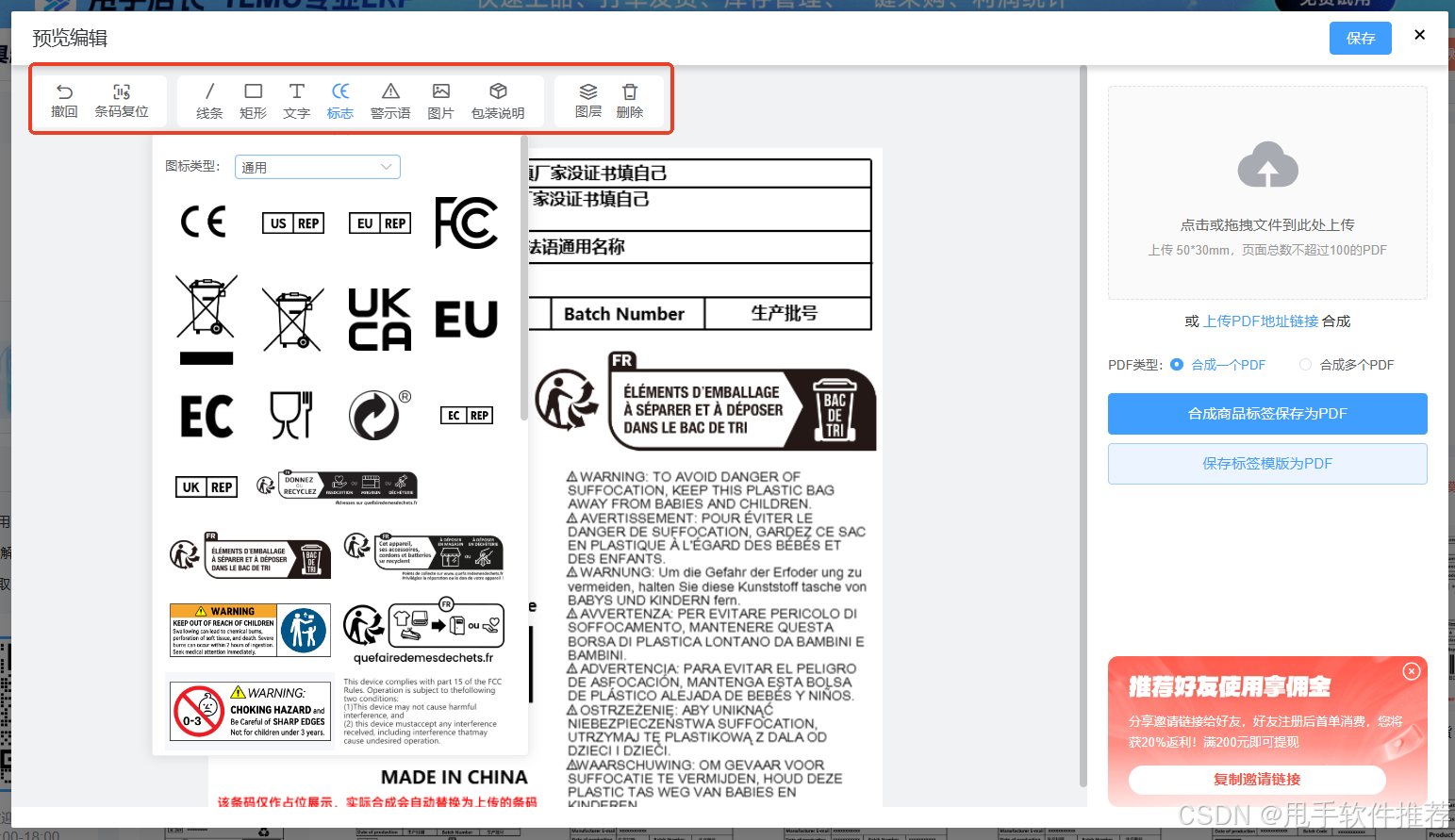This screenshot has height=840, width=1455.
Task: Insert the EU REP symbol
Action: tap(380, 223)
